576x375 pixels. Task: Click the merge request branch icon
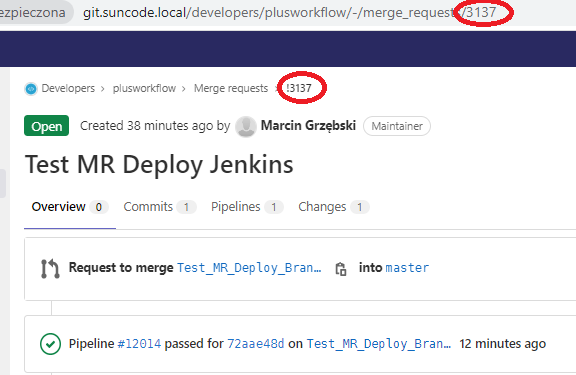click(x=50, y=268)
